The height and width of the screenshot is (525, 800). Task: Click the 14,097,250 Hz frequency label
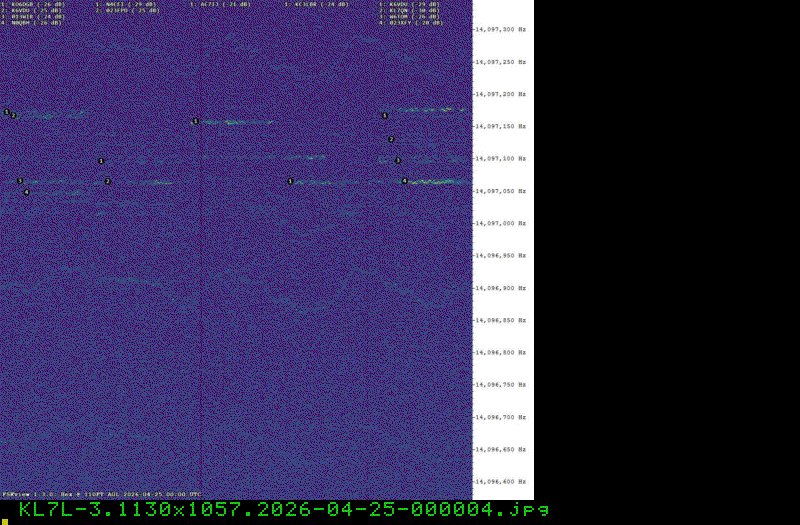point(500,62)
